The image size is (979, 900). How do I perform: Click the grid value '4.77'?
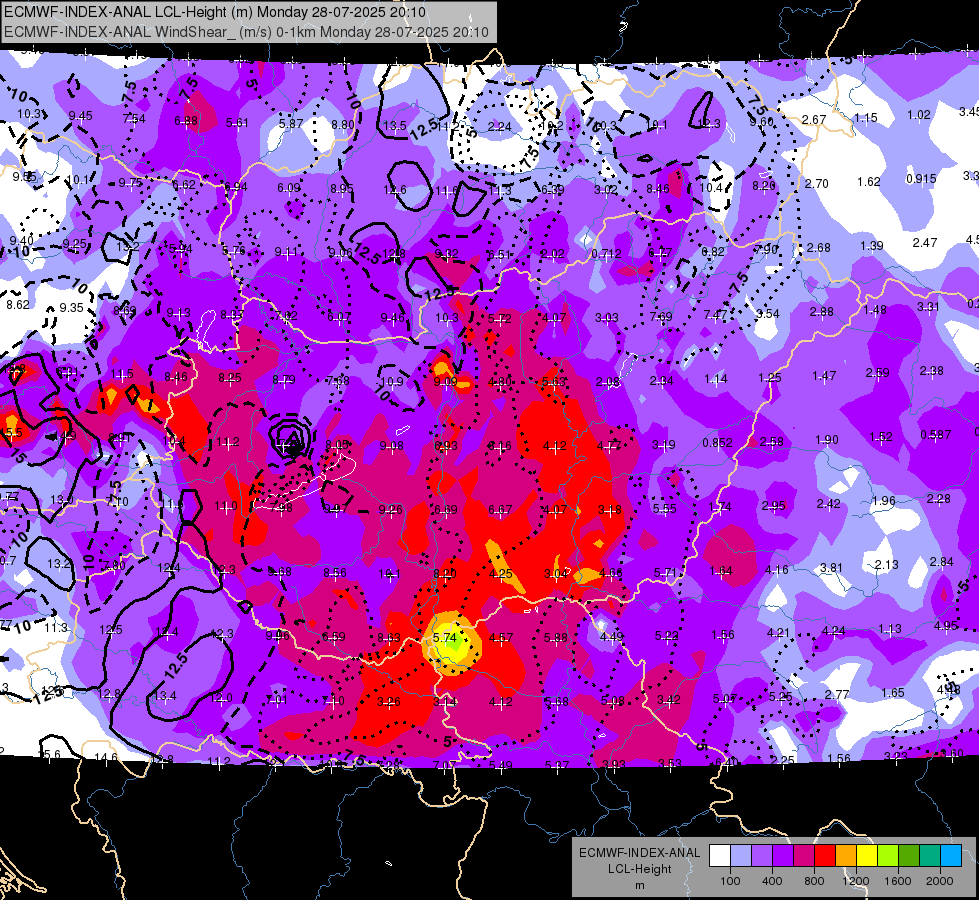(609, 445)
